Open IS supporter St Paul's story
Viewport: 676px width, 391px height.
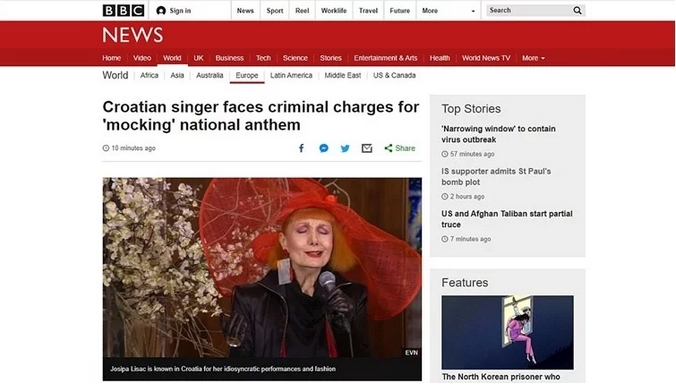[496, 177]
